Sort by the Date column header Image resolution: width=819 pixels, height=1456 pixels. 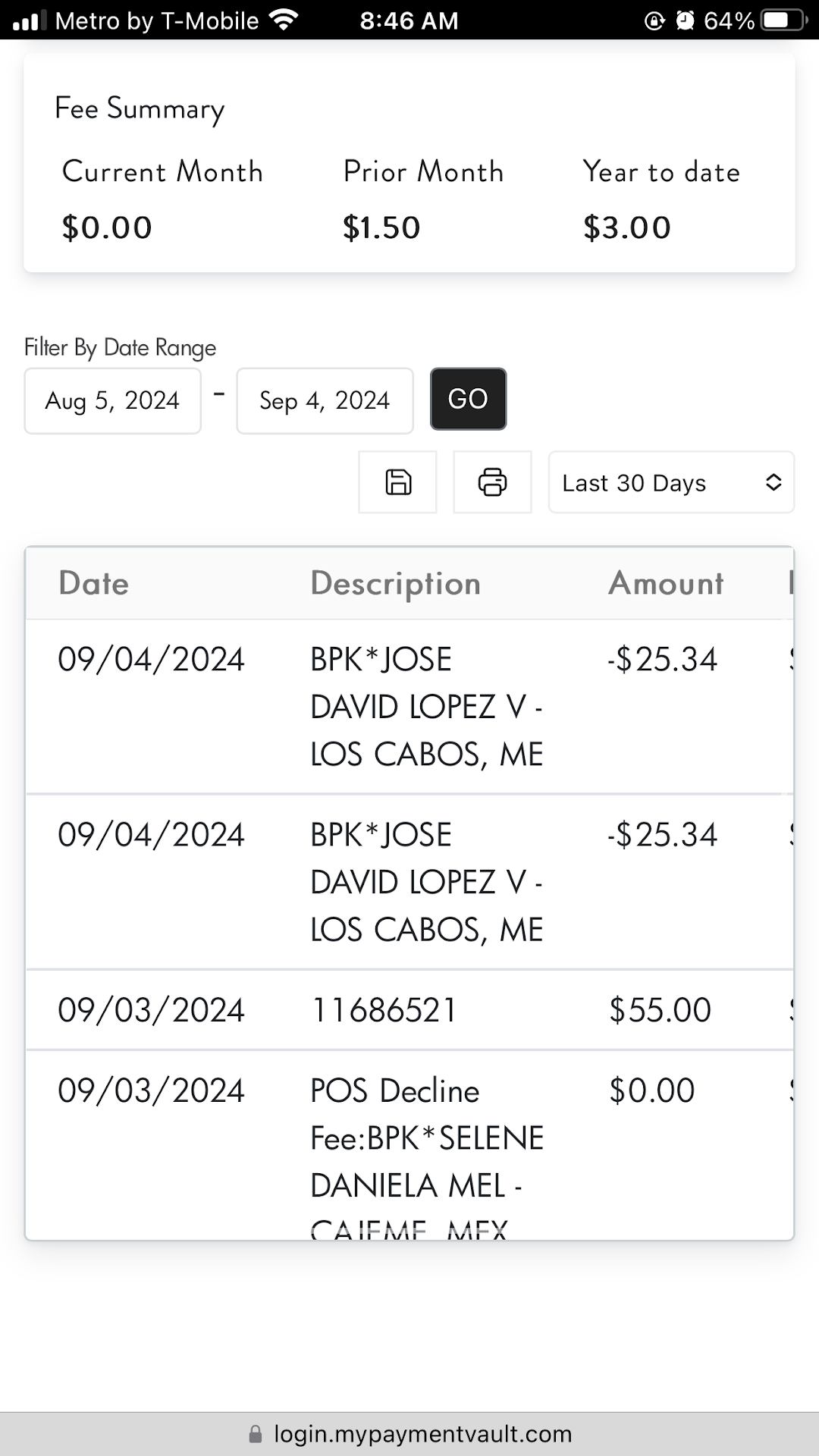pos(94,583)
